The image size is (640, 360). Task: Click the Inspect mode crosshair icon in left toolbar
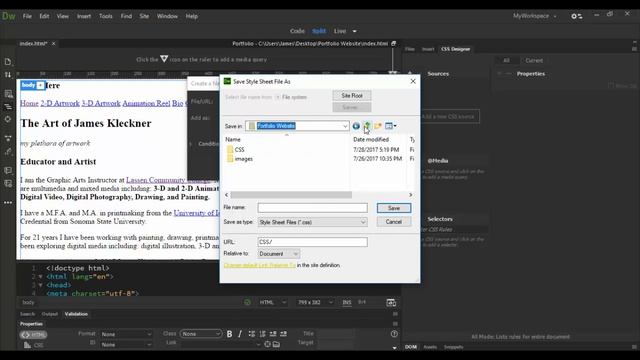click(8, 119)
